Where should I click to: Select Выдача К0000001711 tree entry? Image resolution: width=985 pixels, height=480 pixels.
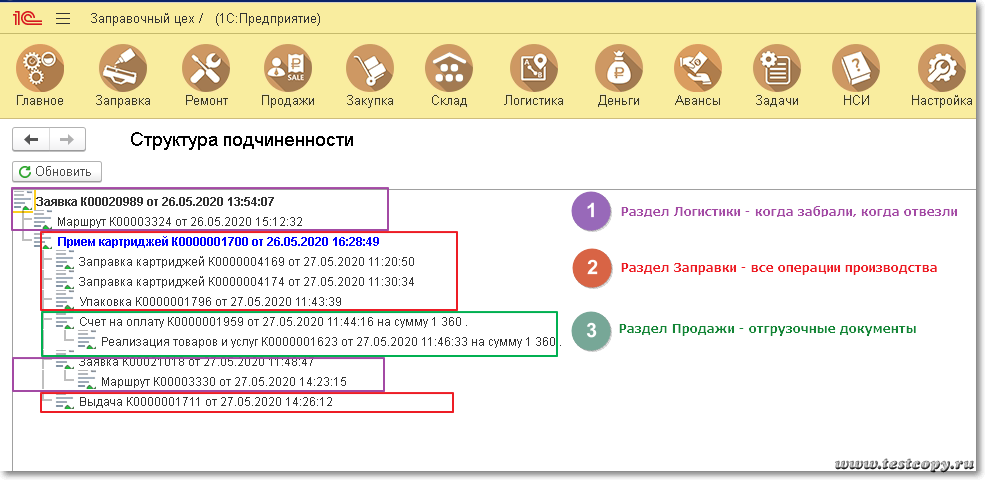coord(205,402)
